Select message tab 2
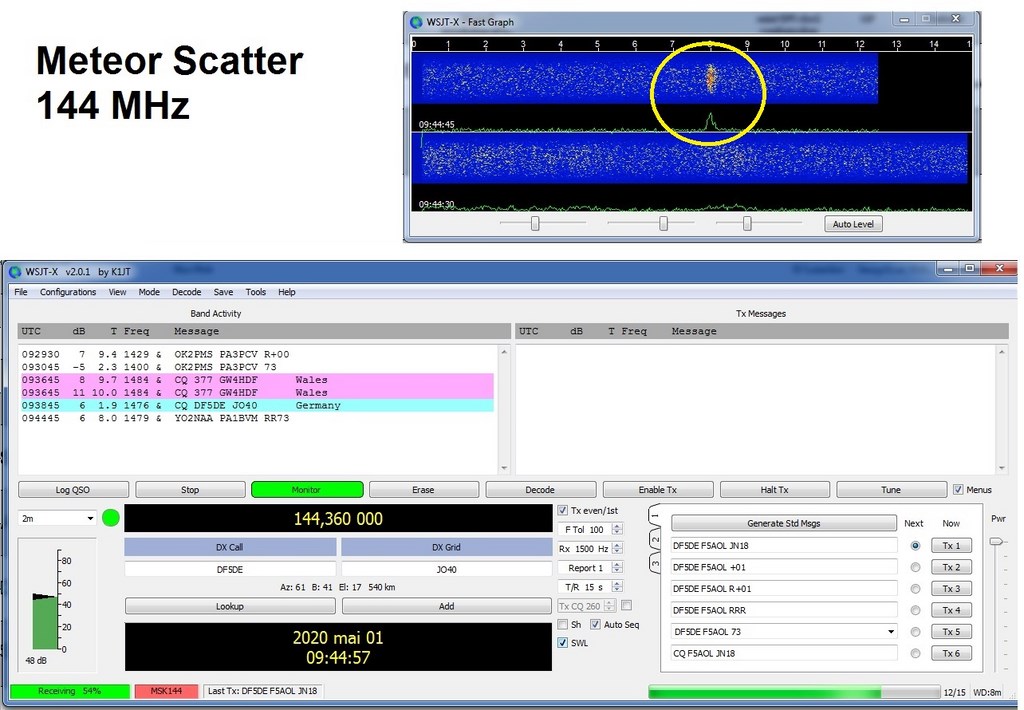1024x710 pixels. (655, 540)
